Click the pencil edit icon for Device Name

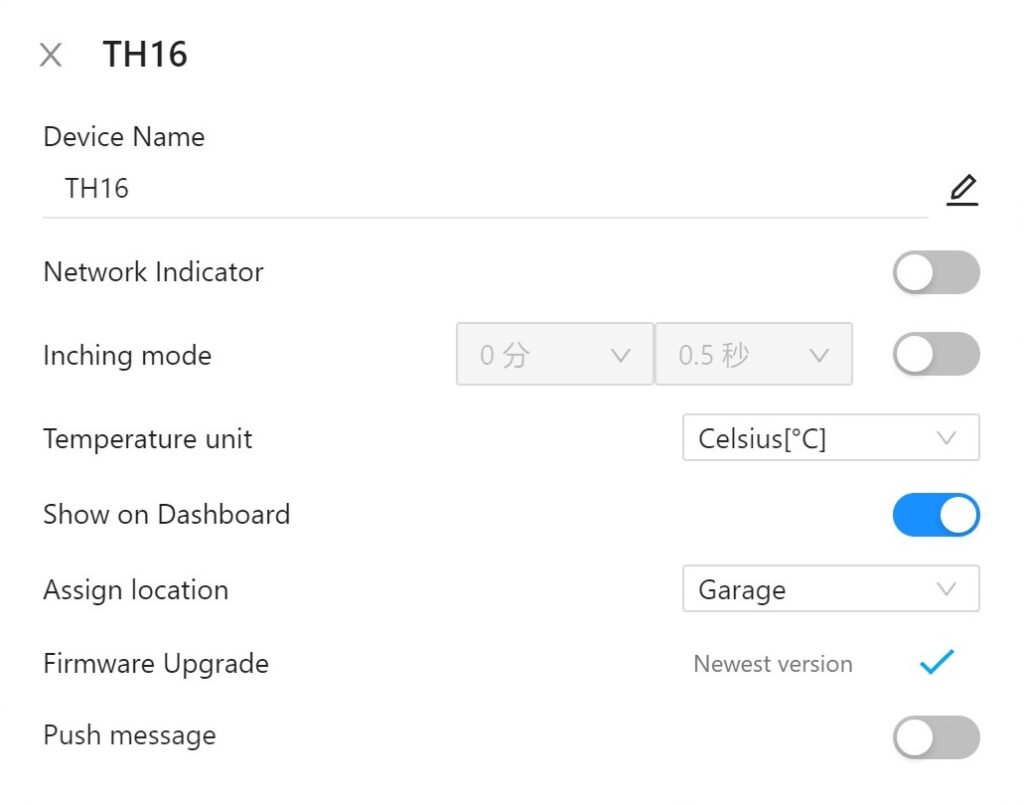tap(962, 189)
